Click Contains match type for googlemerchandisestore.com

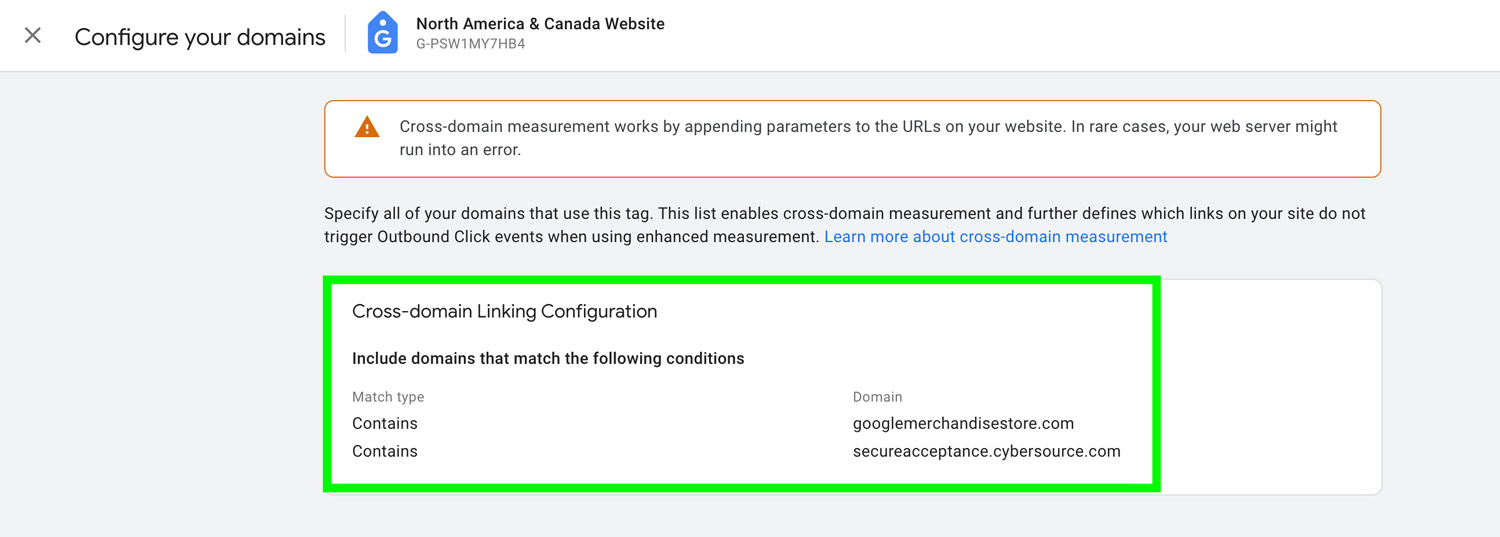(385, 423)
